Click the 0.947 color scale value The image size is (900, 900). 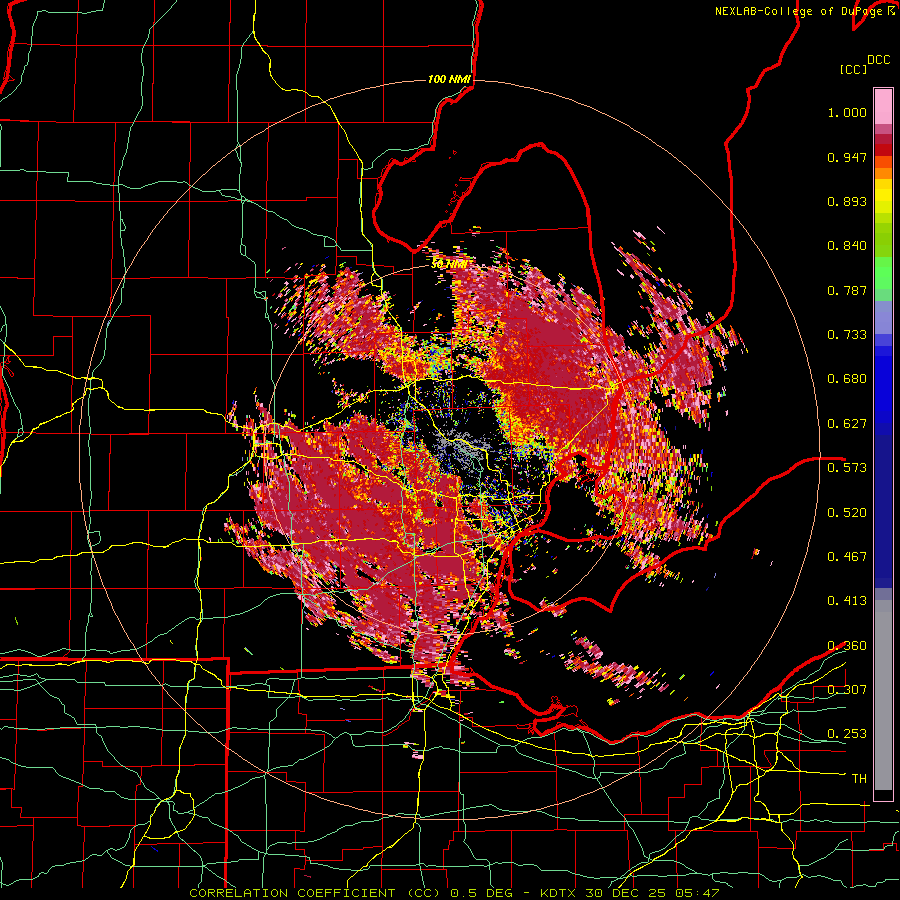pos(847,157)
